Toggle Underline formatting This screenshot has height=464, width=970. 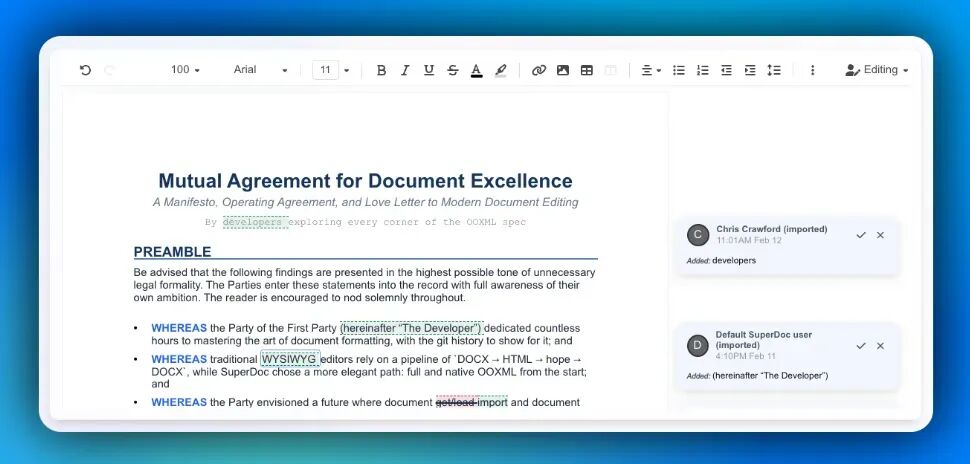429,70
